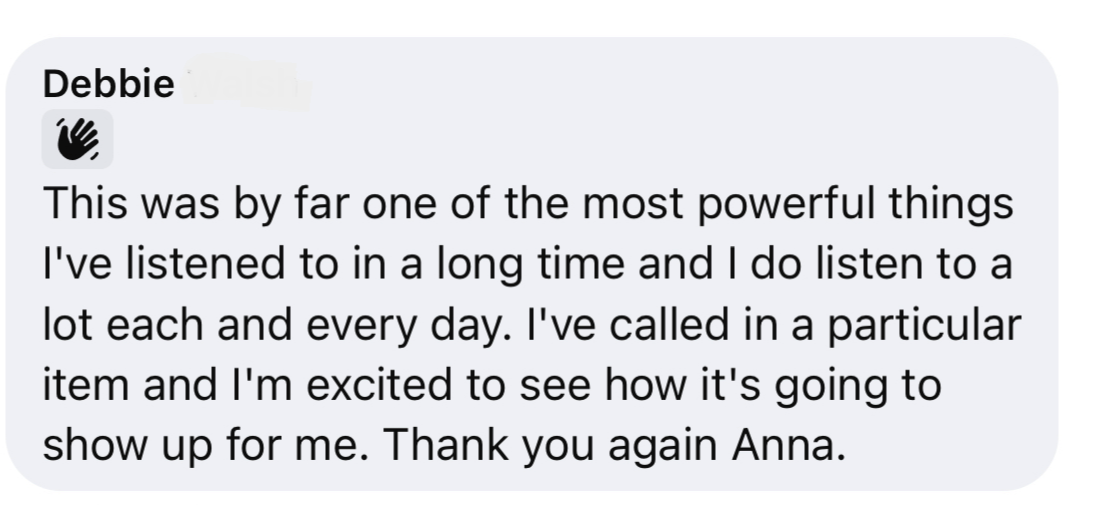Click the waving hand badge icon

click(x=78, y=139)
